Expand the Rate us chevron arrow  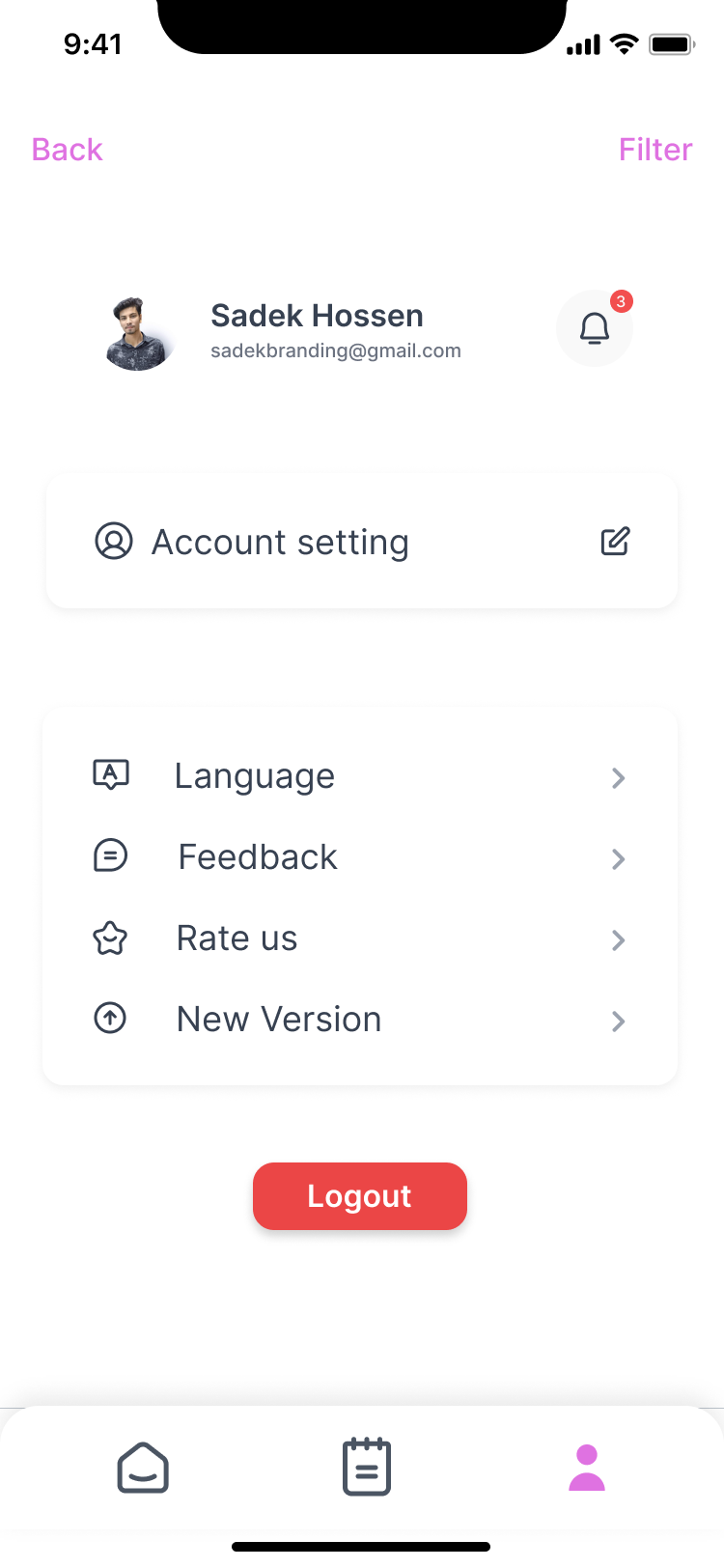[x=619, y=939]
